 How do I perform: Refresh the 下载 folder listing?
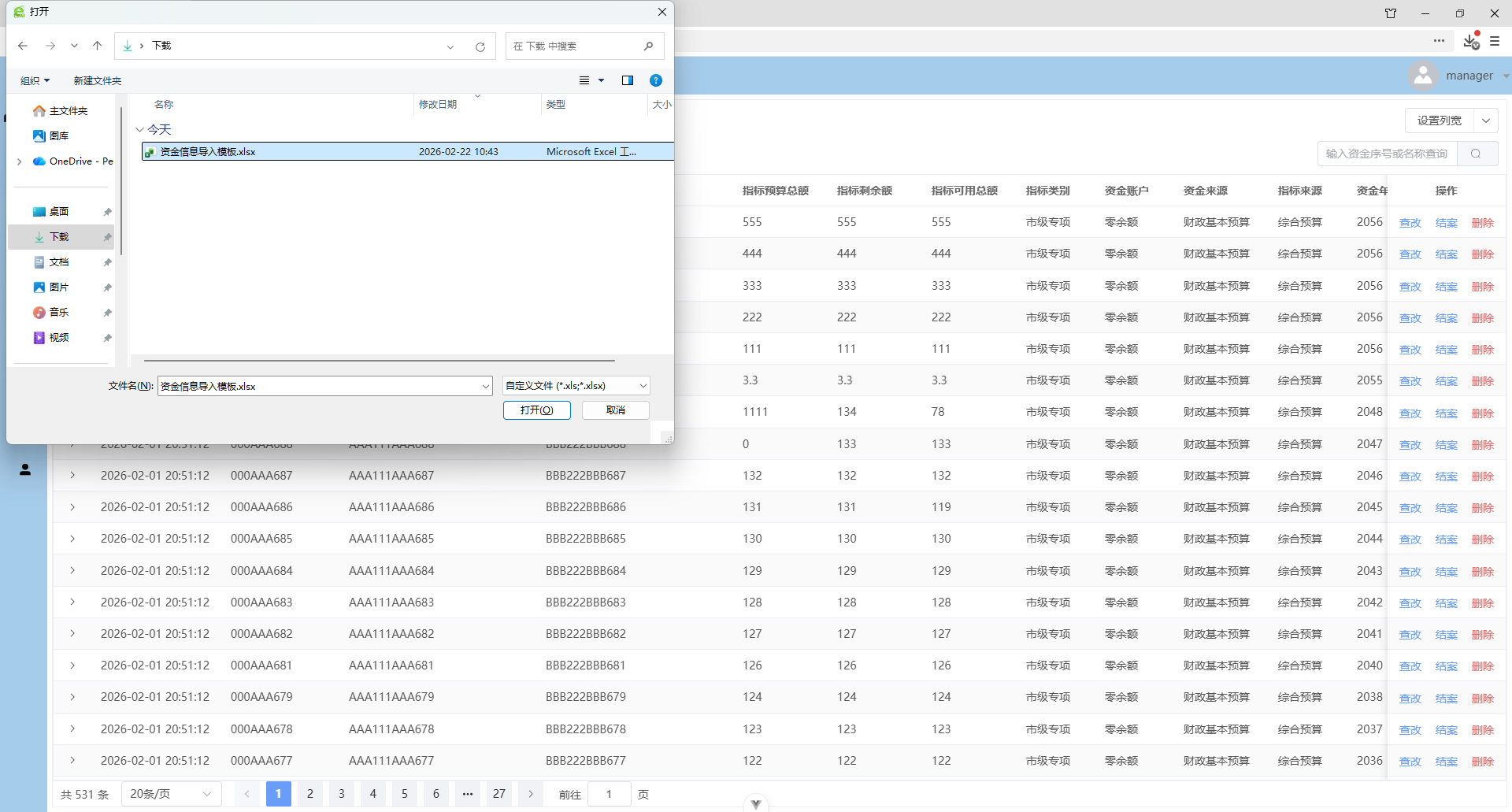click(x=480, y=46)
